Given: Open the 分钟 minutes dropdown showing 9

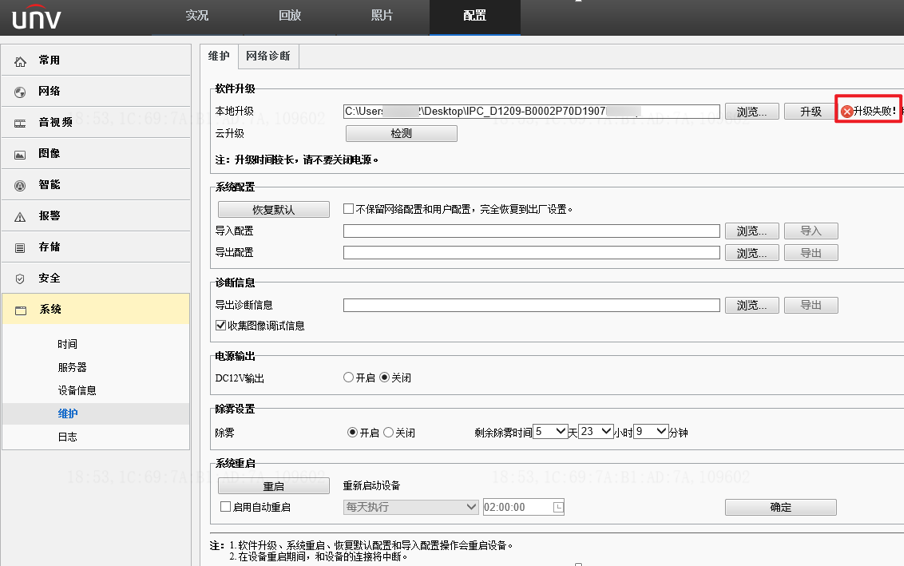Looking at the screenshot, I should coord(651,432).
